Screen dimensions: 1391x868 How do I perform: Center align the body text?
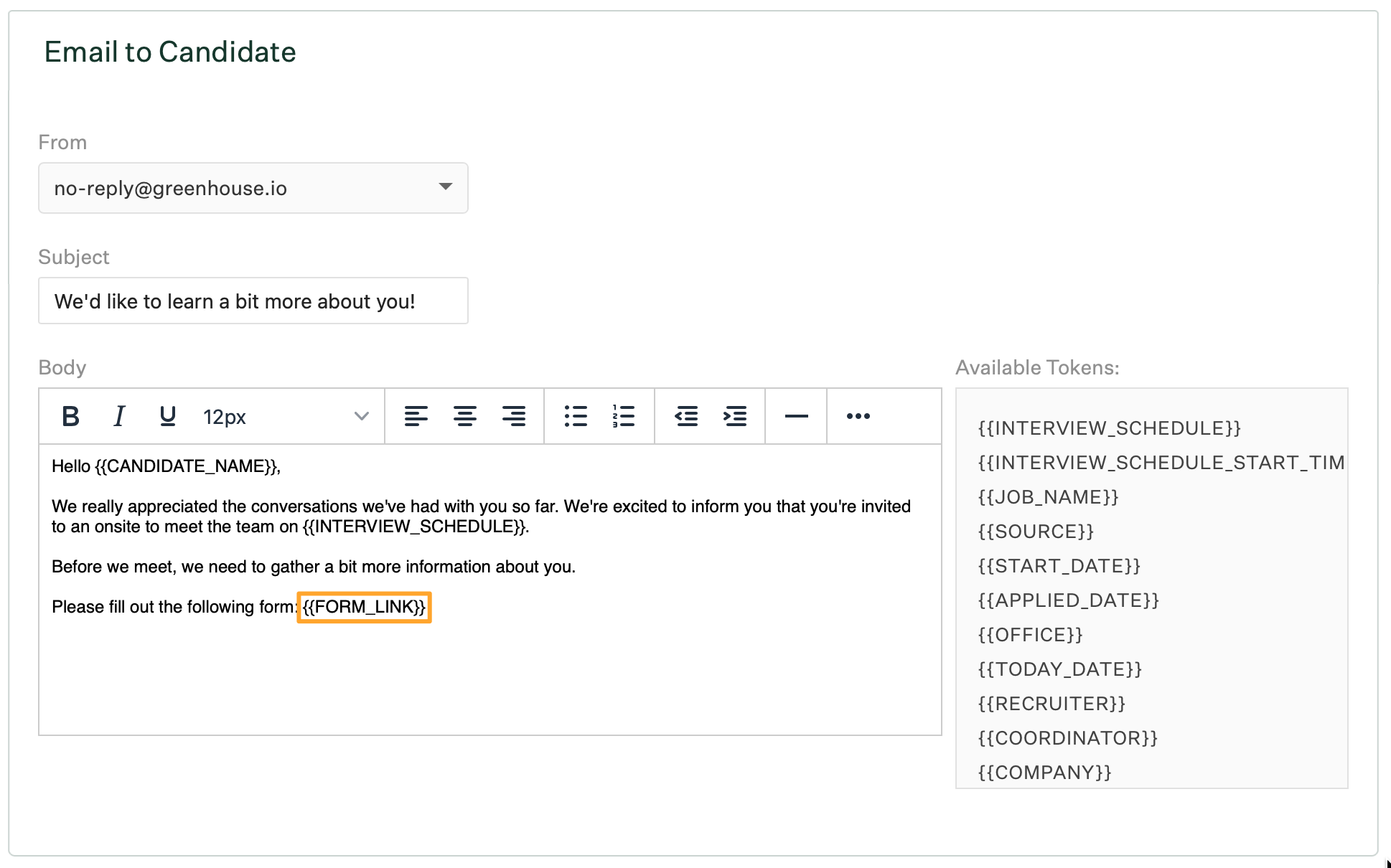(464, 416)
